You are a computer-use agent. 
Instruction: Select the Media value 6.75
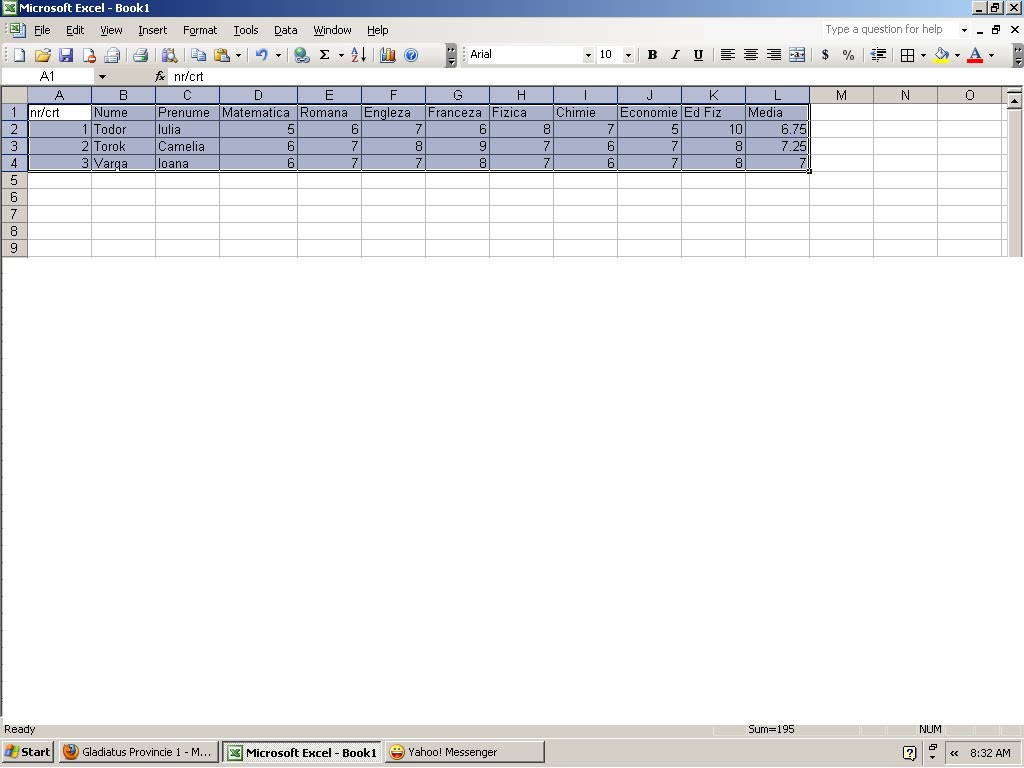point(777,129)
